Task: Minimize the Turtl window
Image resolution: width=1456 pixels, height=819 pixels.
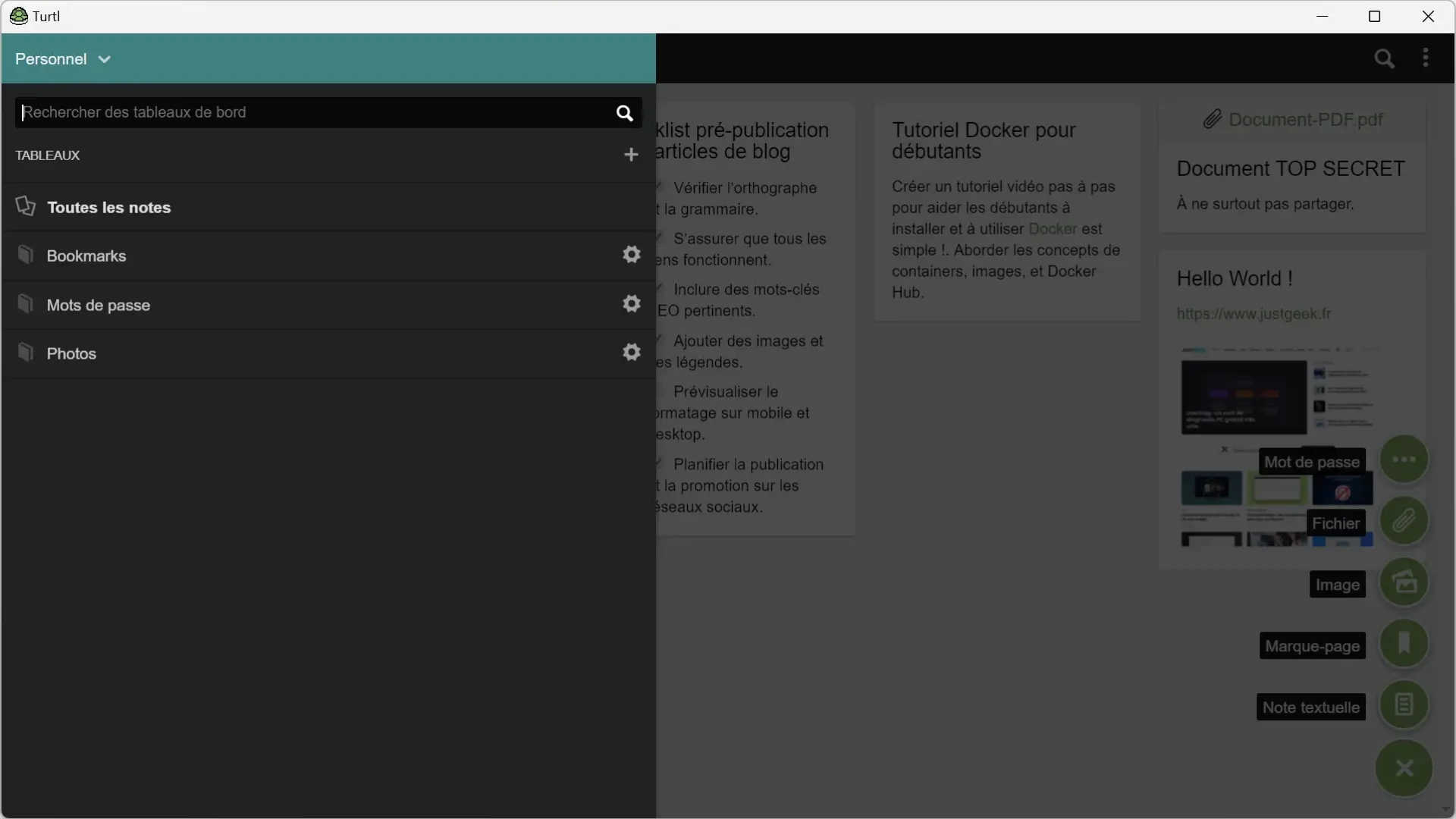Action: pos(1322,16)
